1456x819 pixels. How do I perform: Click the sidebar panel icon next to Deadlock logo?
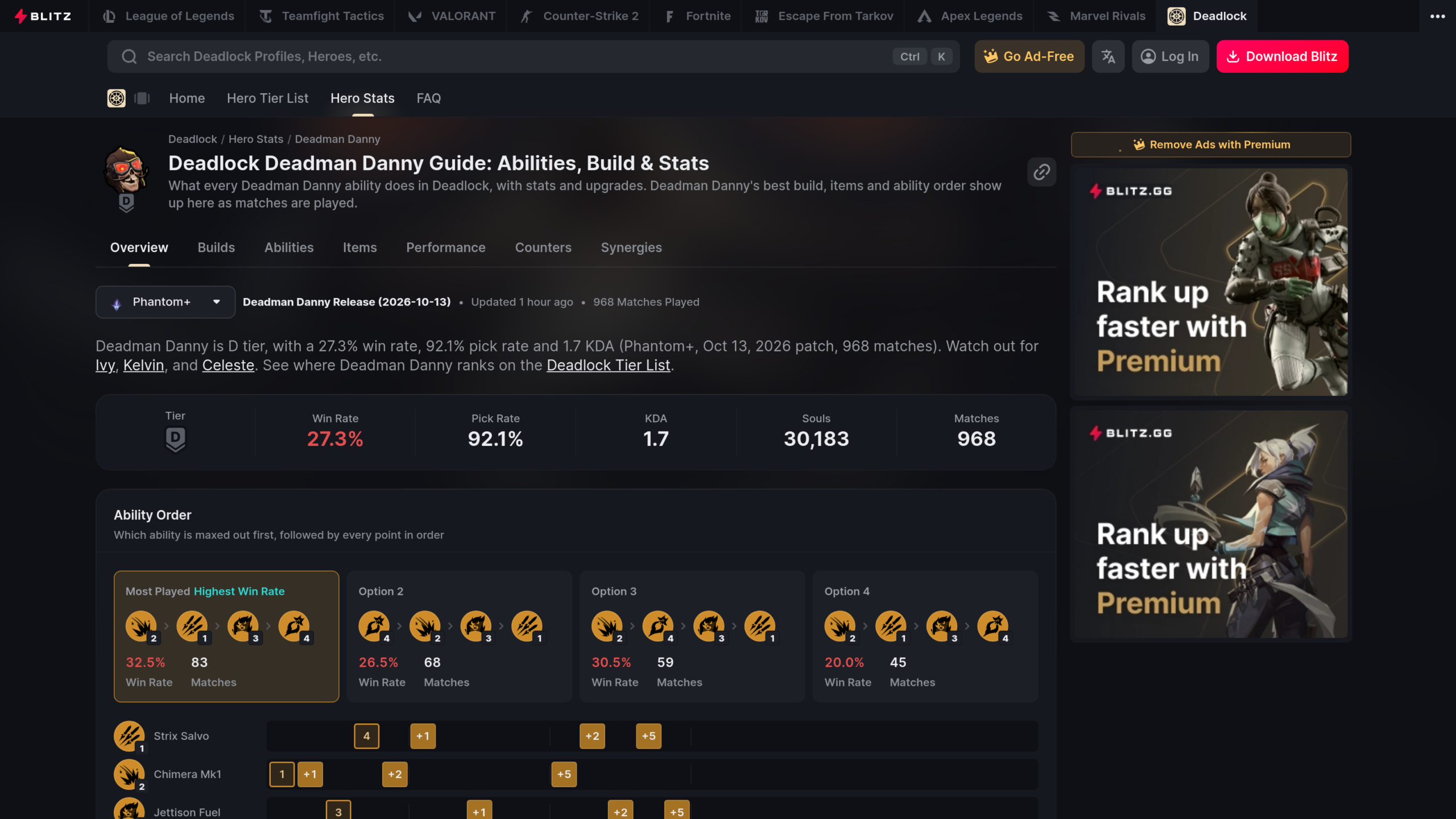click(x=142, y=98)
